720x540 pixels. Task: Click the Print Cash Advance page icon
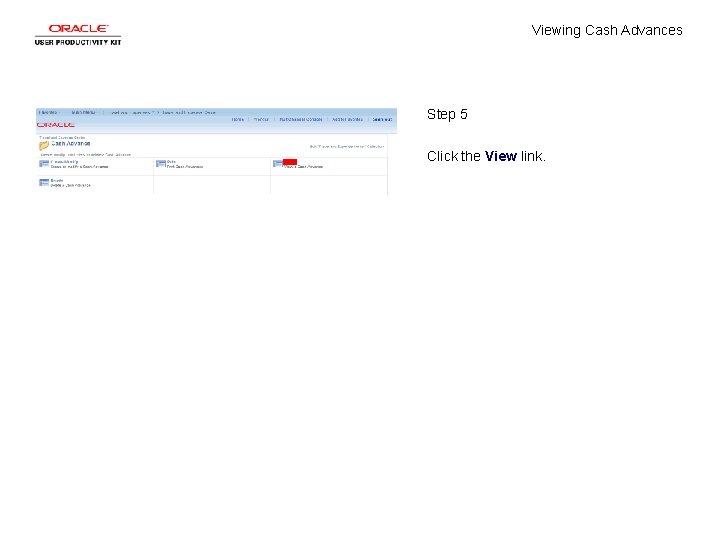click(x=161, y=164)
